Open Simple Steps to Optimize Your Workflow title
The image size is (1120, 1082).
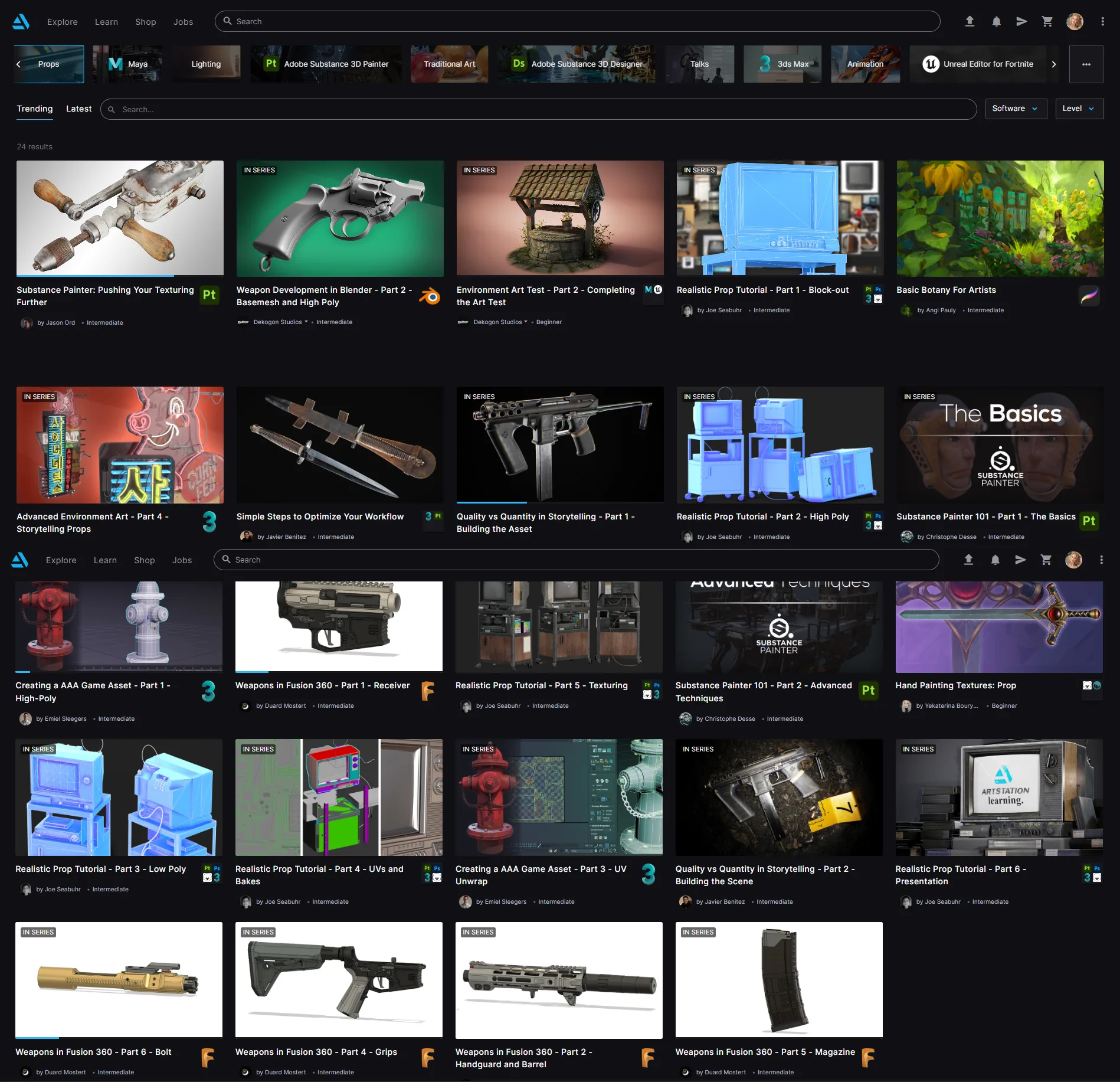click(x=320, y=517)
